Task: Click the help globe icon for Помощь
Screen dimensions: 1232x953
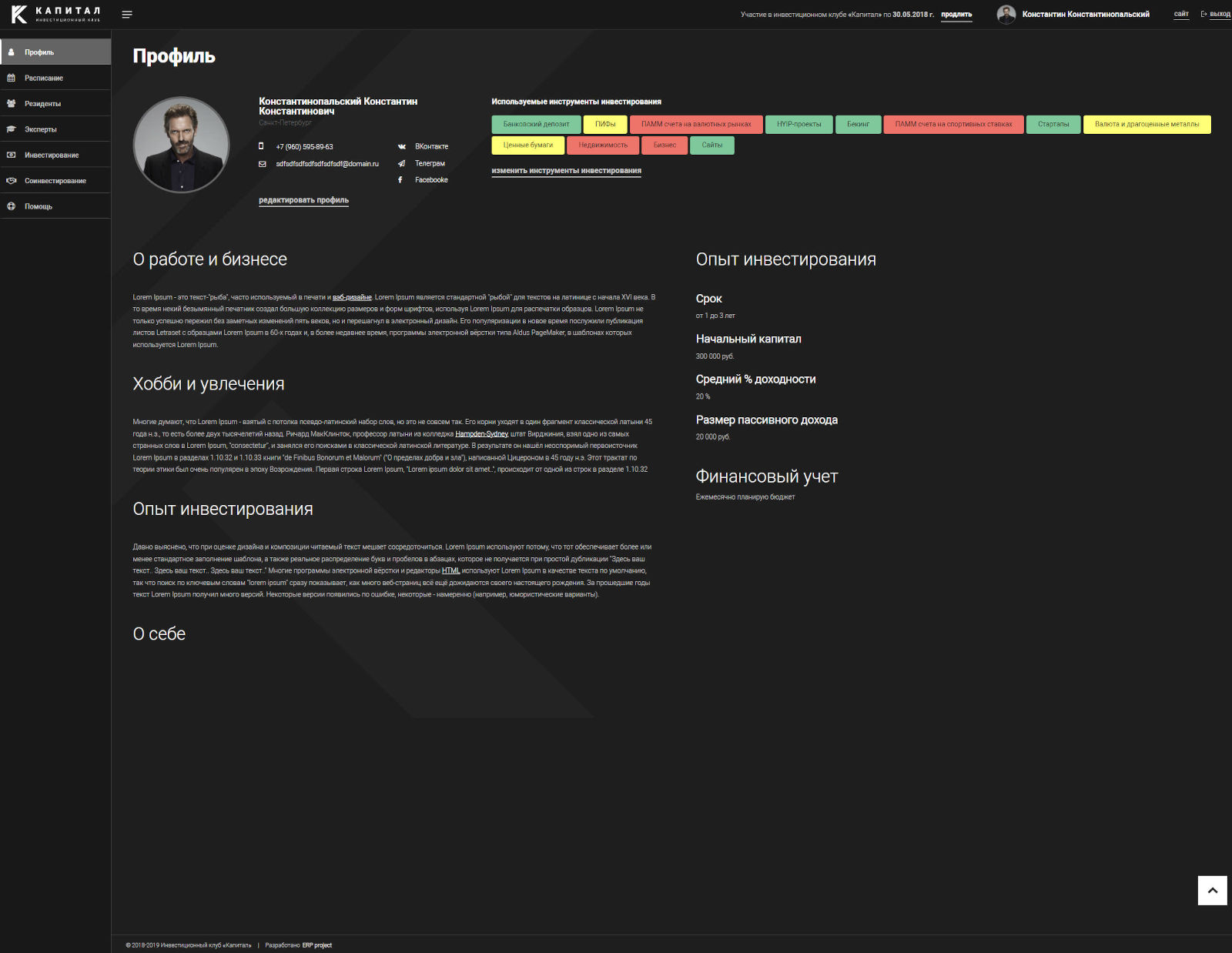Action: pyautogui.click(x=12, y=206)
